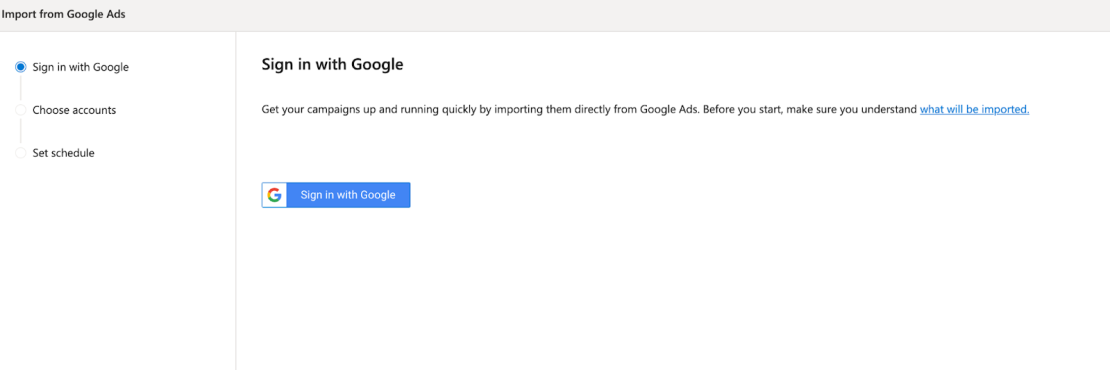Click the blue Sign in with Google button
The width and height of the screenshot is (1110, 370).
336,195
